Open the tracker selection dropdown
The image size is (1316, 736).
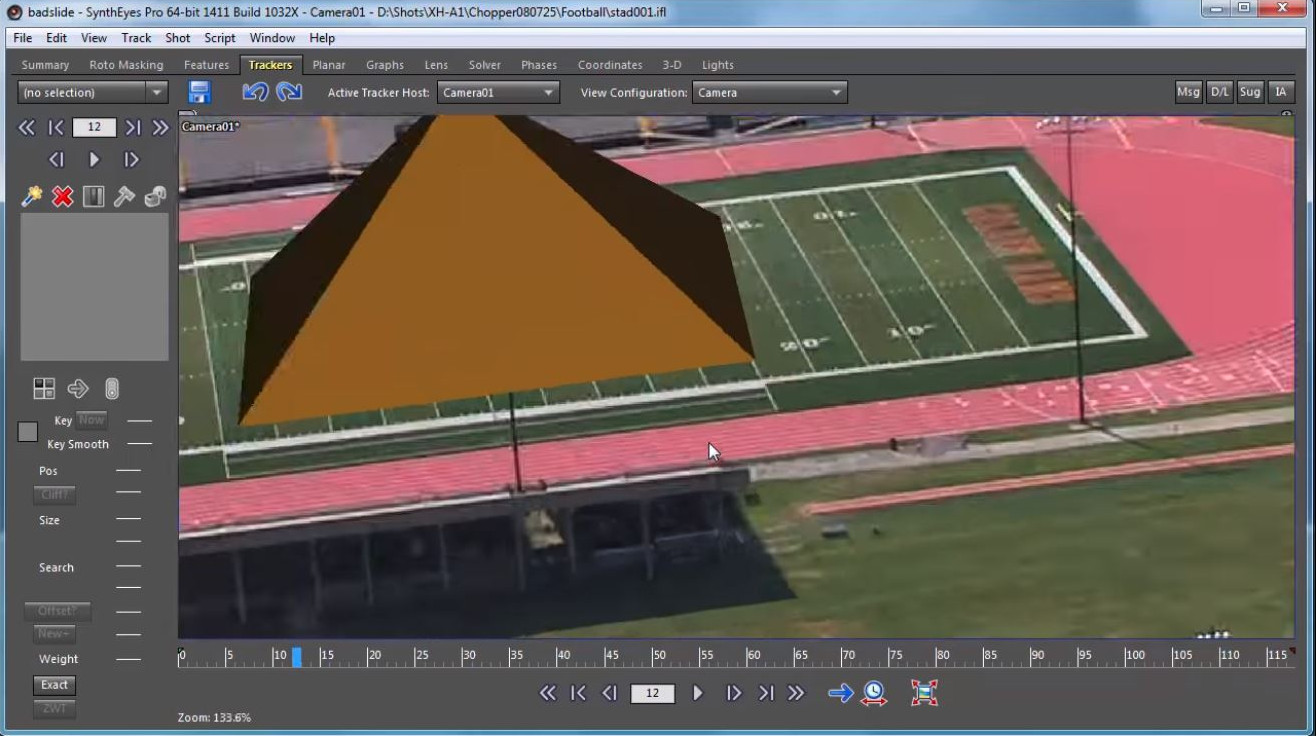pyautogui.click(x=92, y=92)
